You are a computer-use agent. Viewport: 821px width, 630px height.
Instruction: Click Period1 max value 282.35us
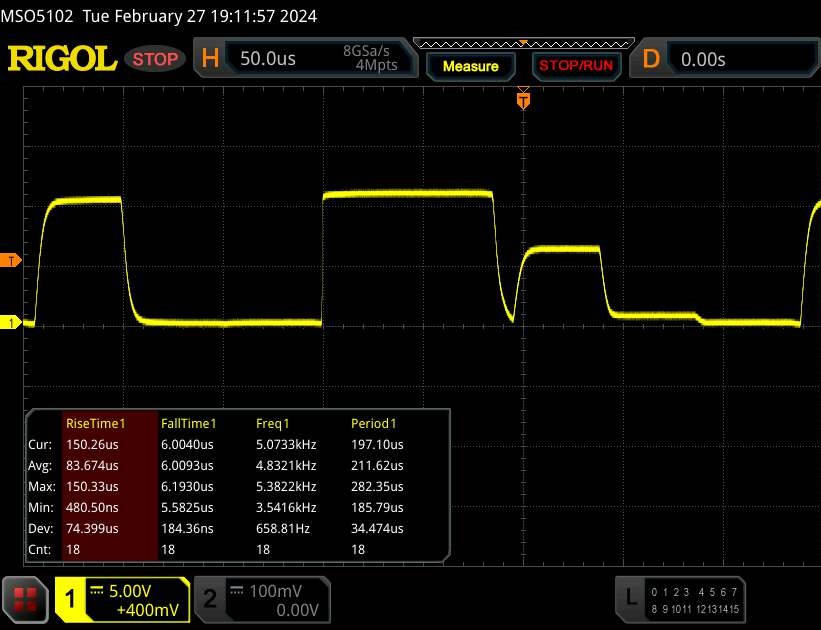click(x=377, y=486)
